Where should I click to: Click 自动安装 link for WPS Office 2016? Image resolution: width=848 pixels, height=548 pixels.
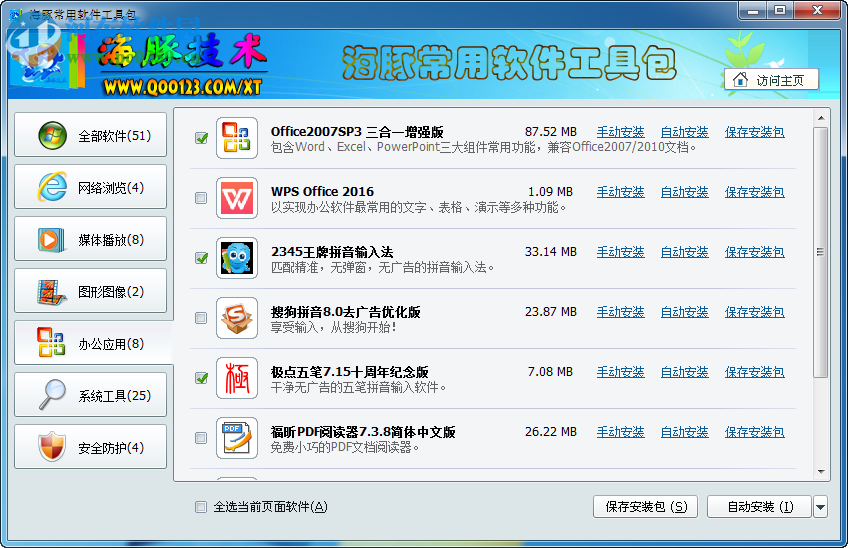pos(685,192)
